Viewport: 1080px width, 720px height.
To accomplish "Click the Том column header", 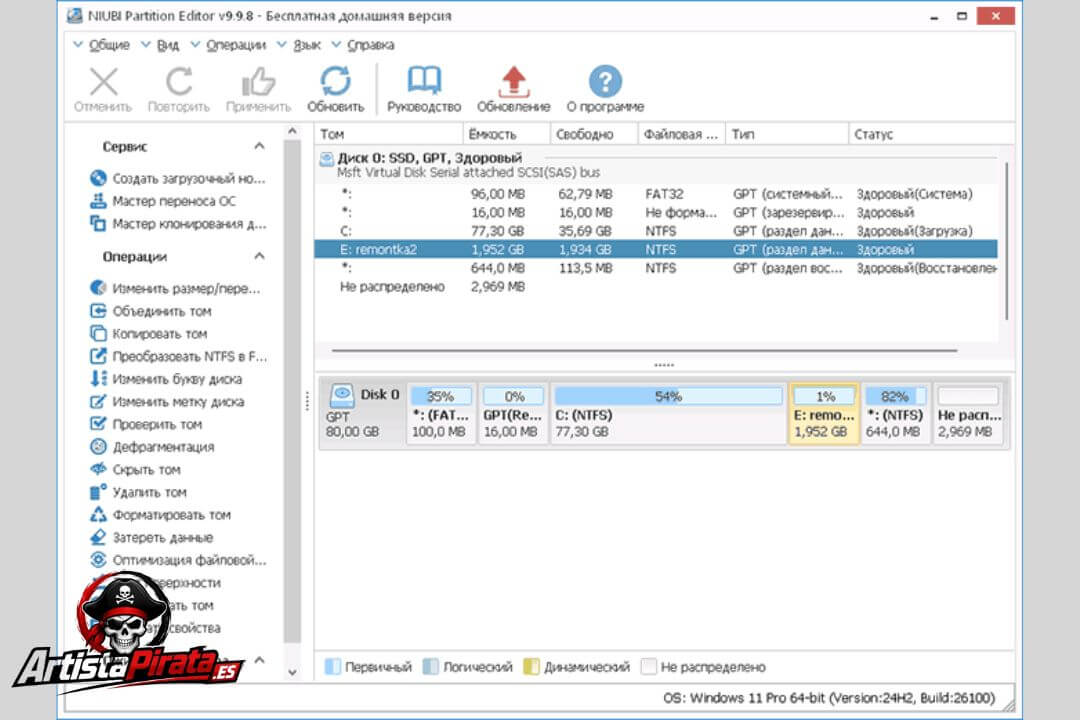I will [388, 134].
